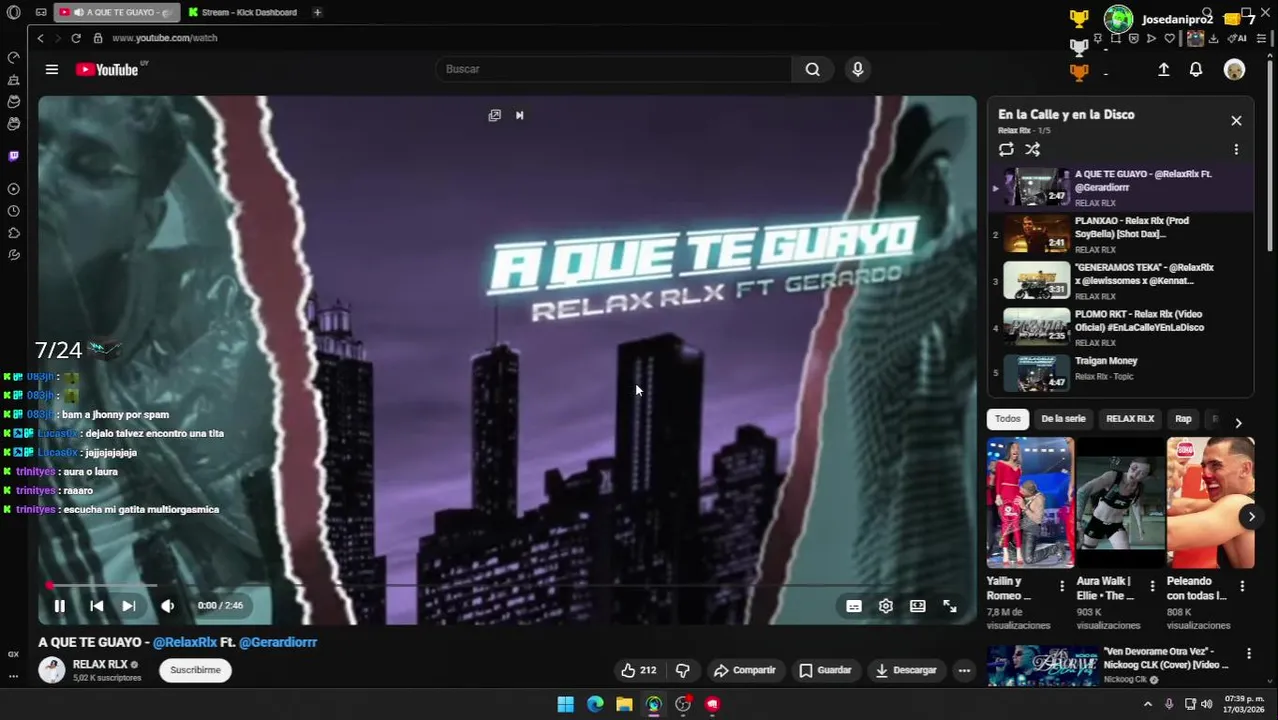Open the @Gerardiorrr link in the title
This screenshot has width=1278, height=720.
(x=278, y=642)
